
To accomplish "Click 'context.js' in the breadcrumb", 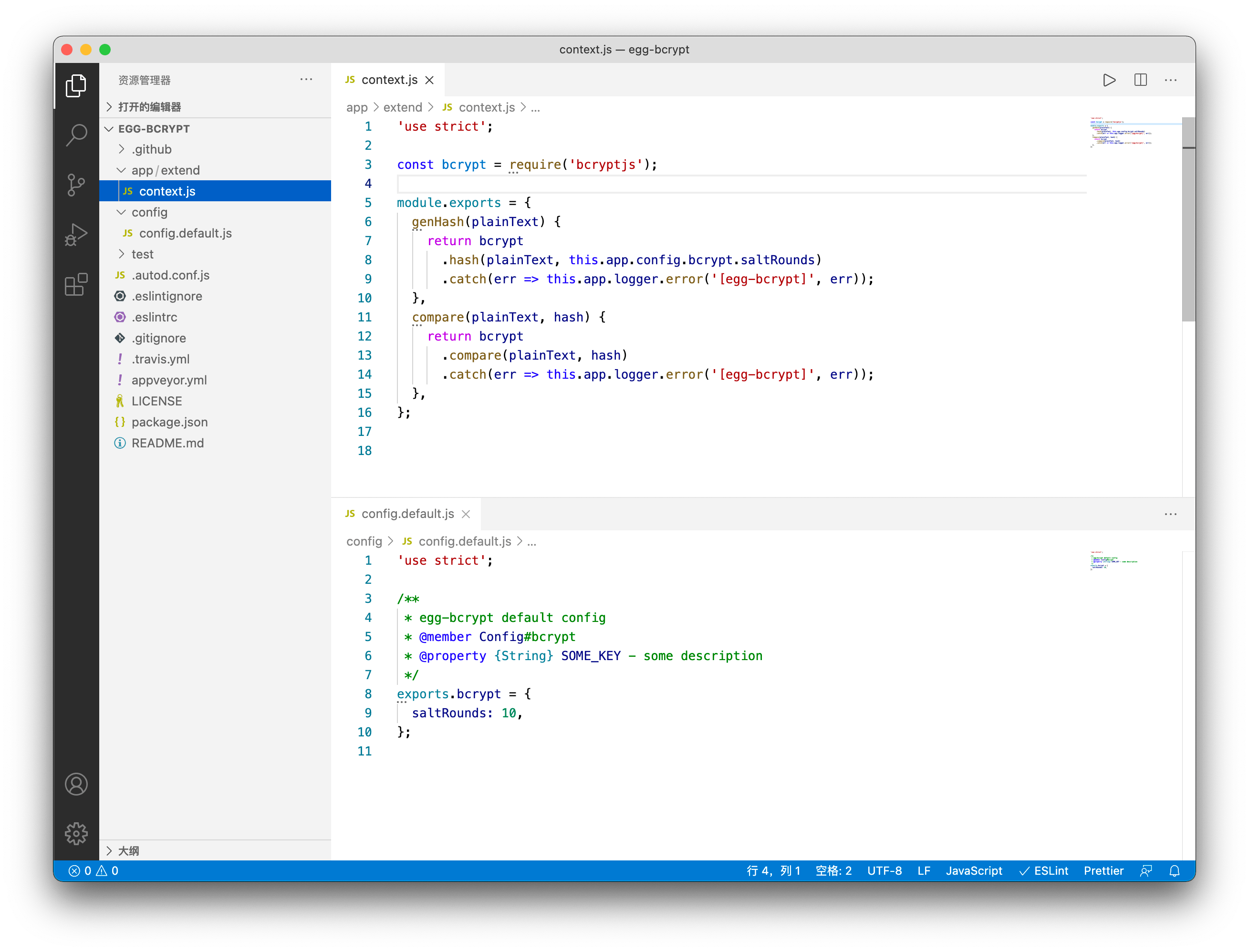I will [x=486, y=107].
